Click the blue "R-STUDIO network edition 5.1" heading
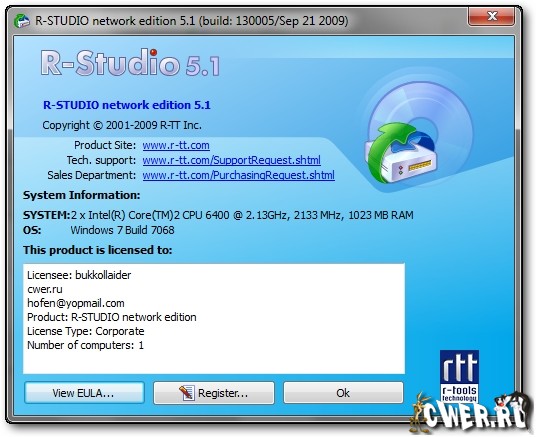 tap(127, 105)
